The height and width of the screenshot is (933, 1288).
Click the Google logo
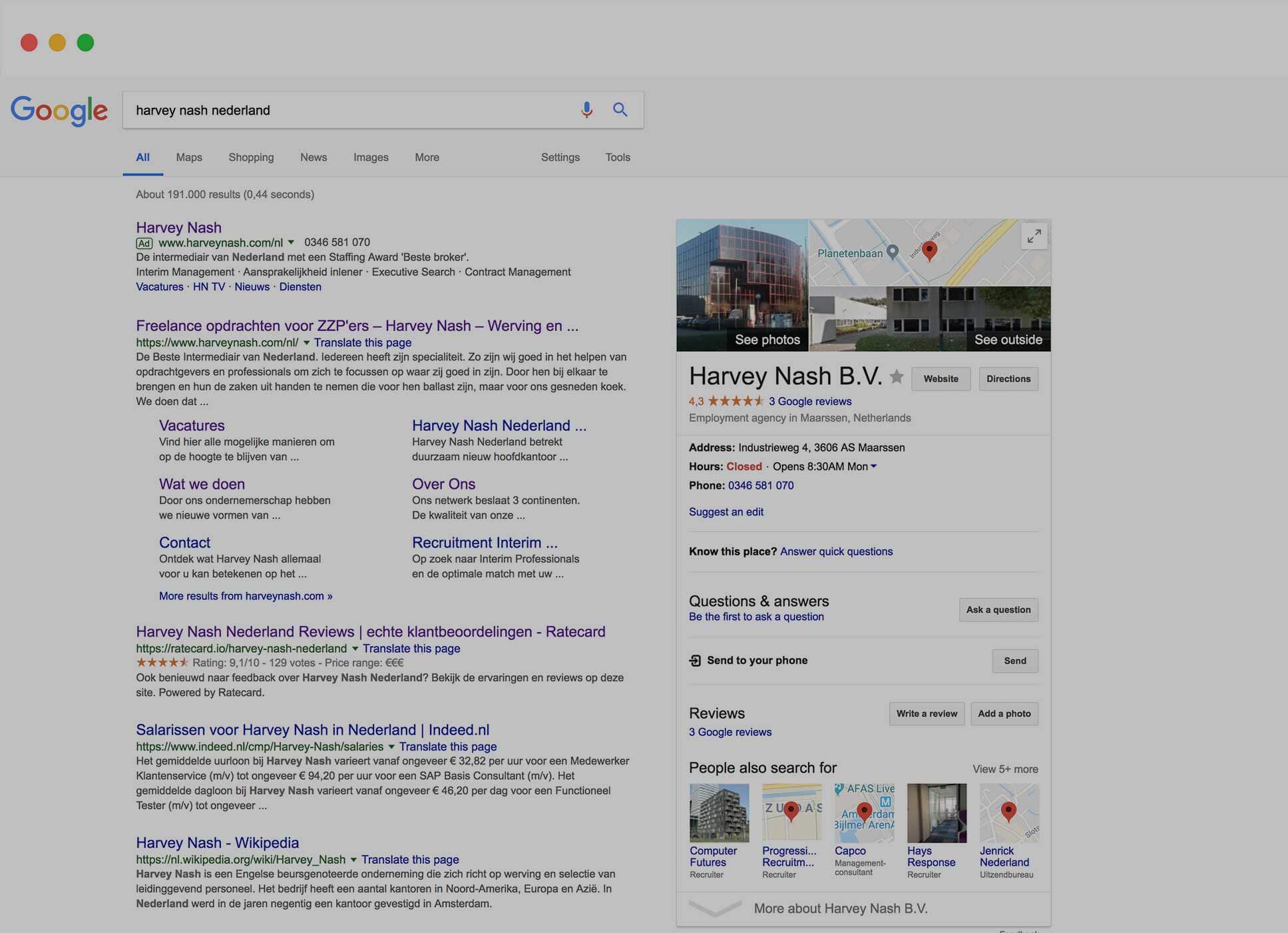pyautogui.click(x=59, y=111)
